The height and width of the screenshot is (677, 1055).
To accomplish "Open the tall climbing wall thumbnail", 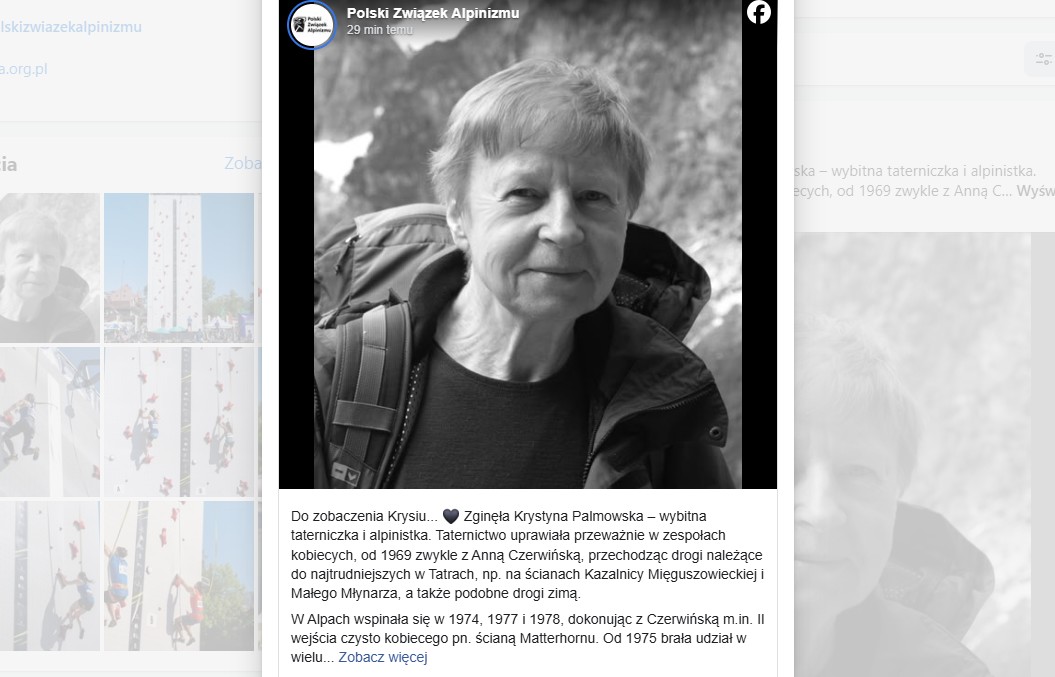I will (x=179, y=268).
